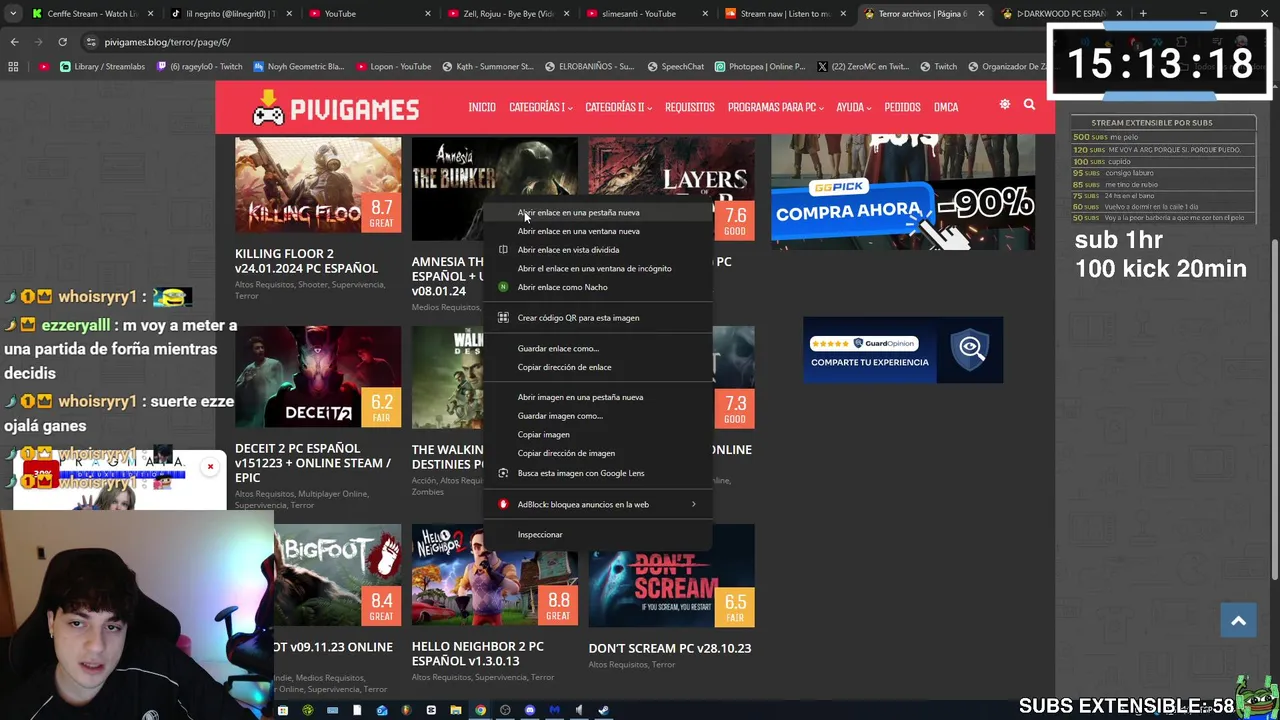The height and width of the screenshot is (720, 1280).
Task: Choose 'Guardar enlace como...'
Action: (597, 348)
